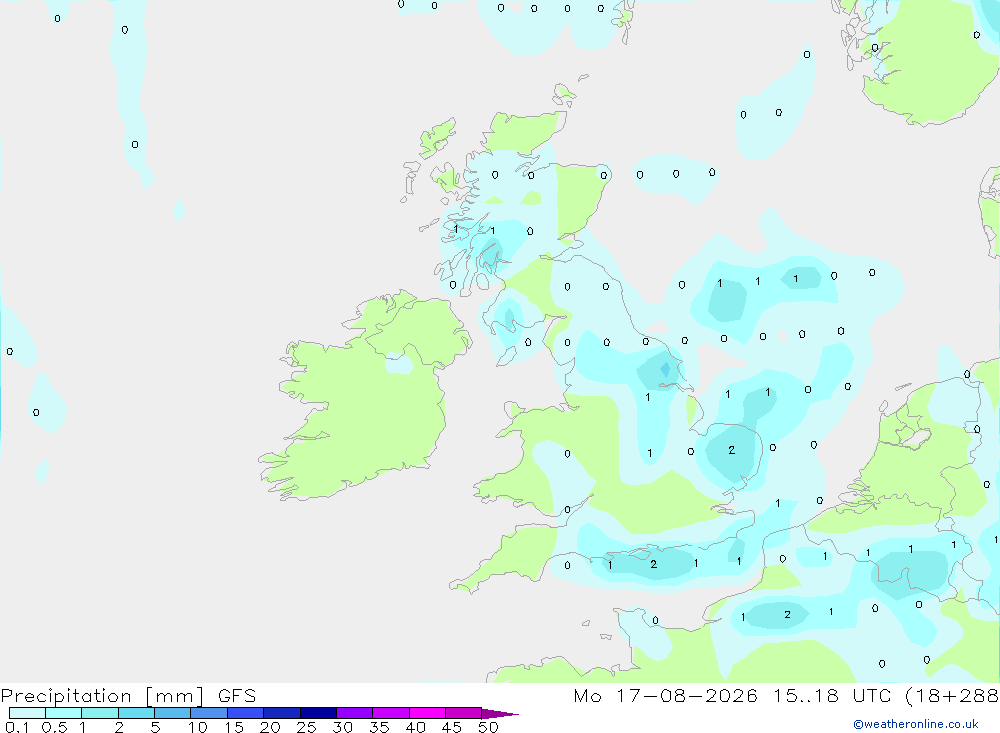Click the 5–10 mm blue legend swatch
The width and height of the screenshot is (1000, 733).
[172, 713]
